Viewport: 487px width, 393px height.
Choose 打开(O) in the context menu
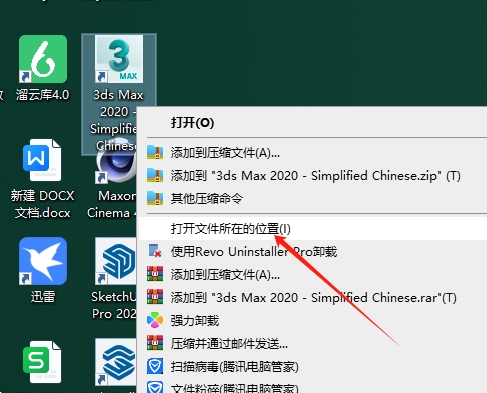312,123
